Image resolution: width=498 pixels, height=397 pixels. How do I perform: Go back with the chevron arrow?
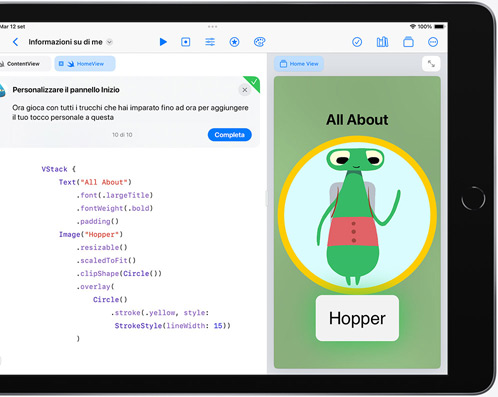pos(15,42)
